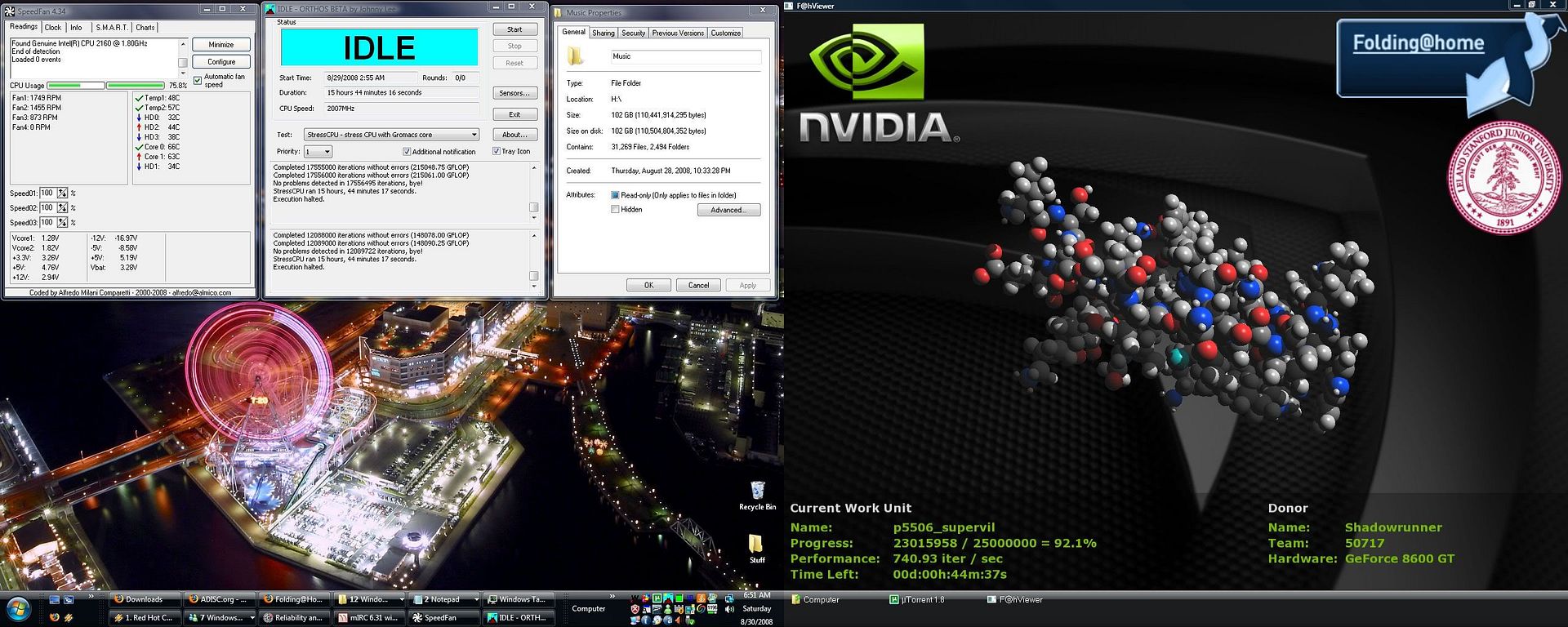Switch to the Folding@Home Firefox taskbar button
The width and height of the screenshot is (1568, 627).
pyautogui.click(x=295, y=599)
